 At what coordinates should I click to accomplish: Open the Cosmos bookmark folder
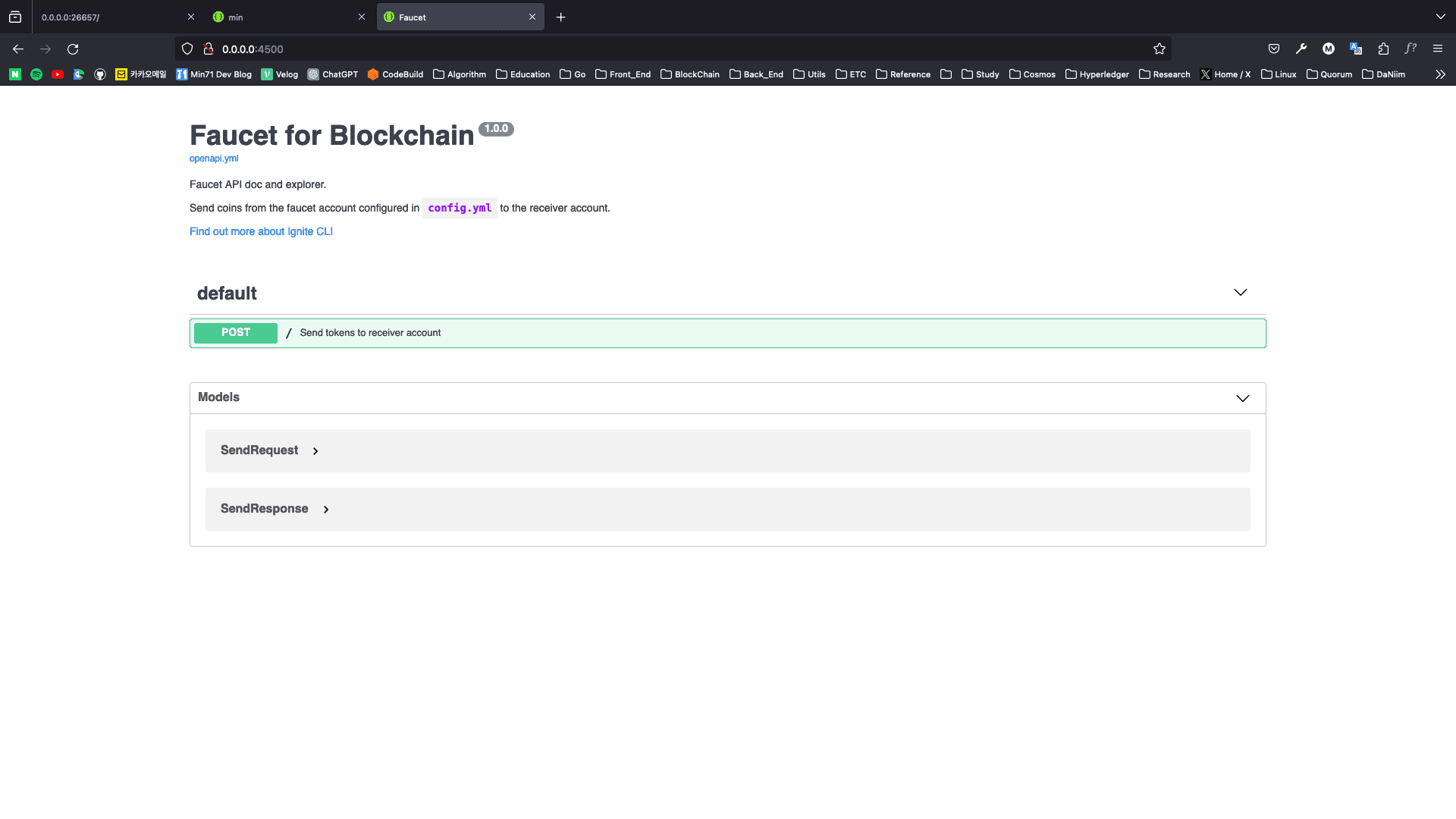click(x=1032, y=74)
